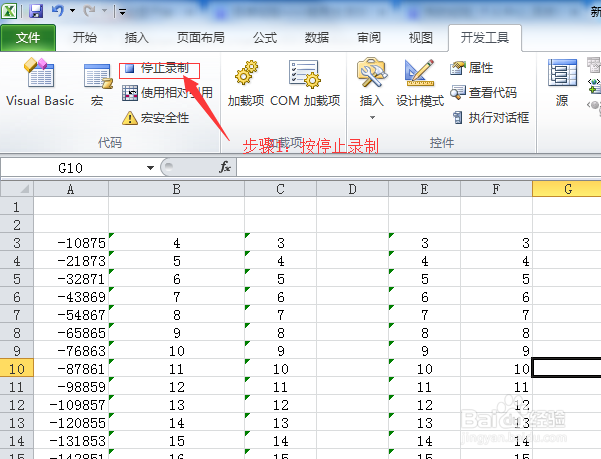Switch to the 审阅 Review tab

pyautogui.click(x=369, y=38)
